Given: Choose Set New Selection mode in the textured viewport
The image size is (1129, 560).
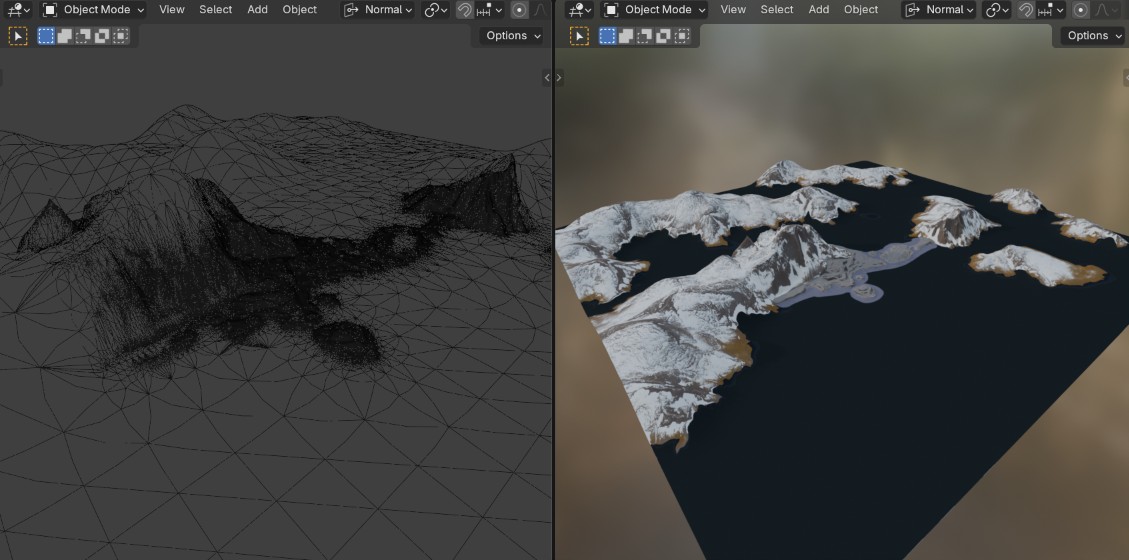Looking at the screenshot, I should (608, 36).
